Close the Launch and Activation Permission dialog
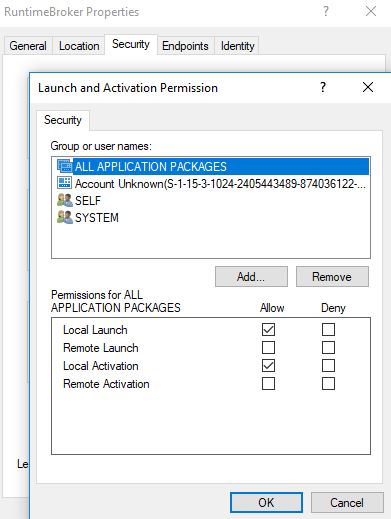 pyautogui.click(x=368, y=87)
